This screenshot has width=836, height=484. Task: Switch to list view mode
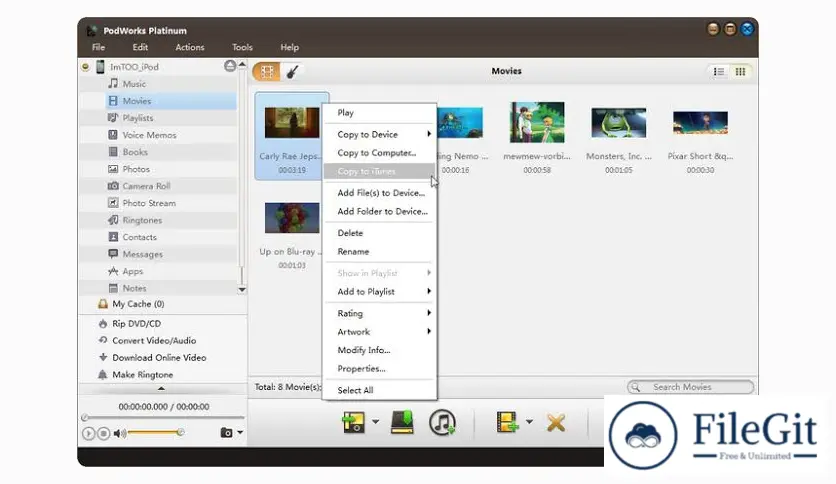click(x=719, y=71)
